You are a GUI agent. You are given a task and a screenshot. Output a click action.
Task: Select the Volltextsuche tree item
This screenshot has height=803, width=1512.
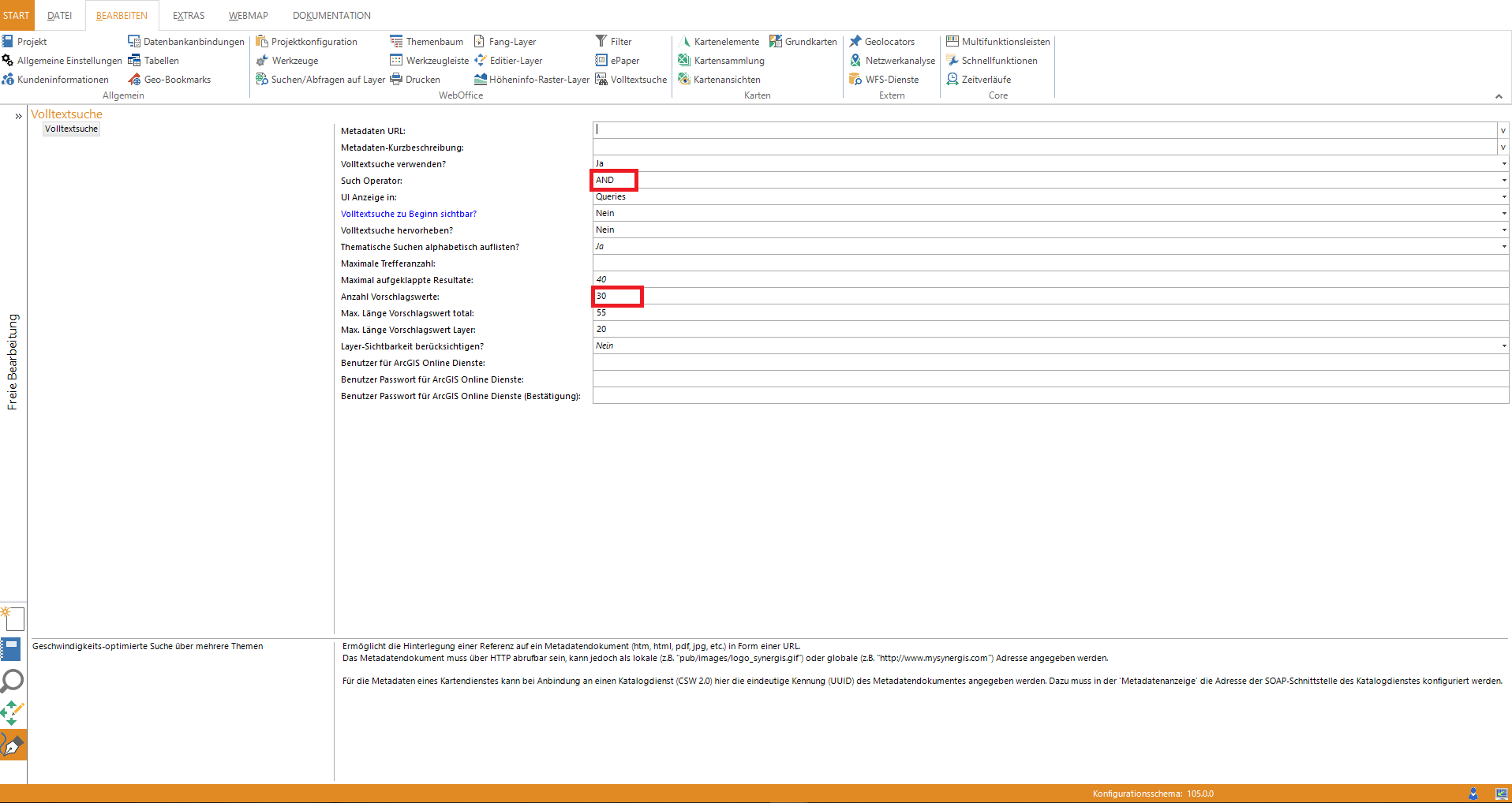click(71, 129)
